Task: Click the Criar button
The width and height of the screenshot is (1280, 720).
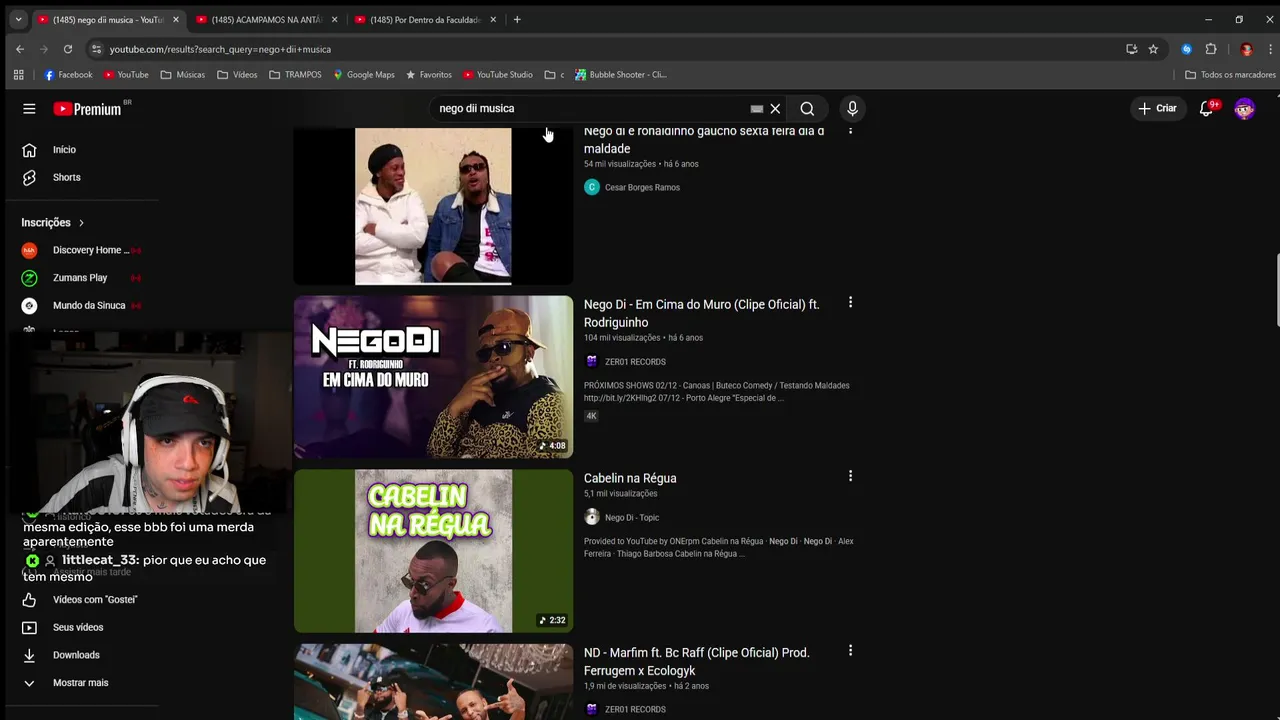Action: coord(1158,108)
